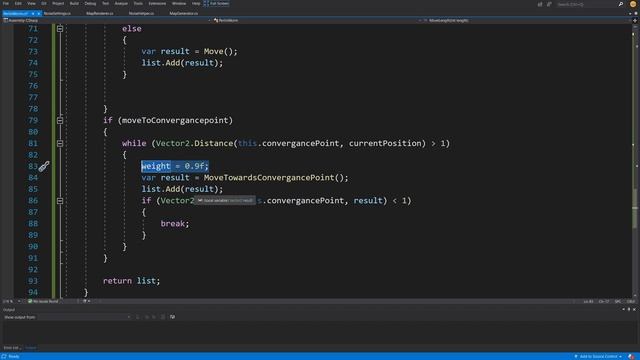Pin the active document tab
Viewport: 640px width, 360px height.
click(33, 13)
